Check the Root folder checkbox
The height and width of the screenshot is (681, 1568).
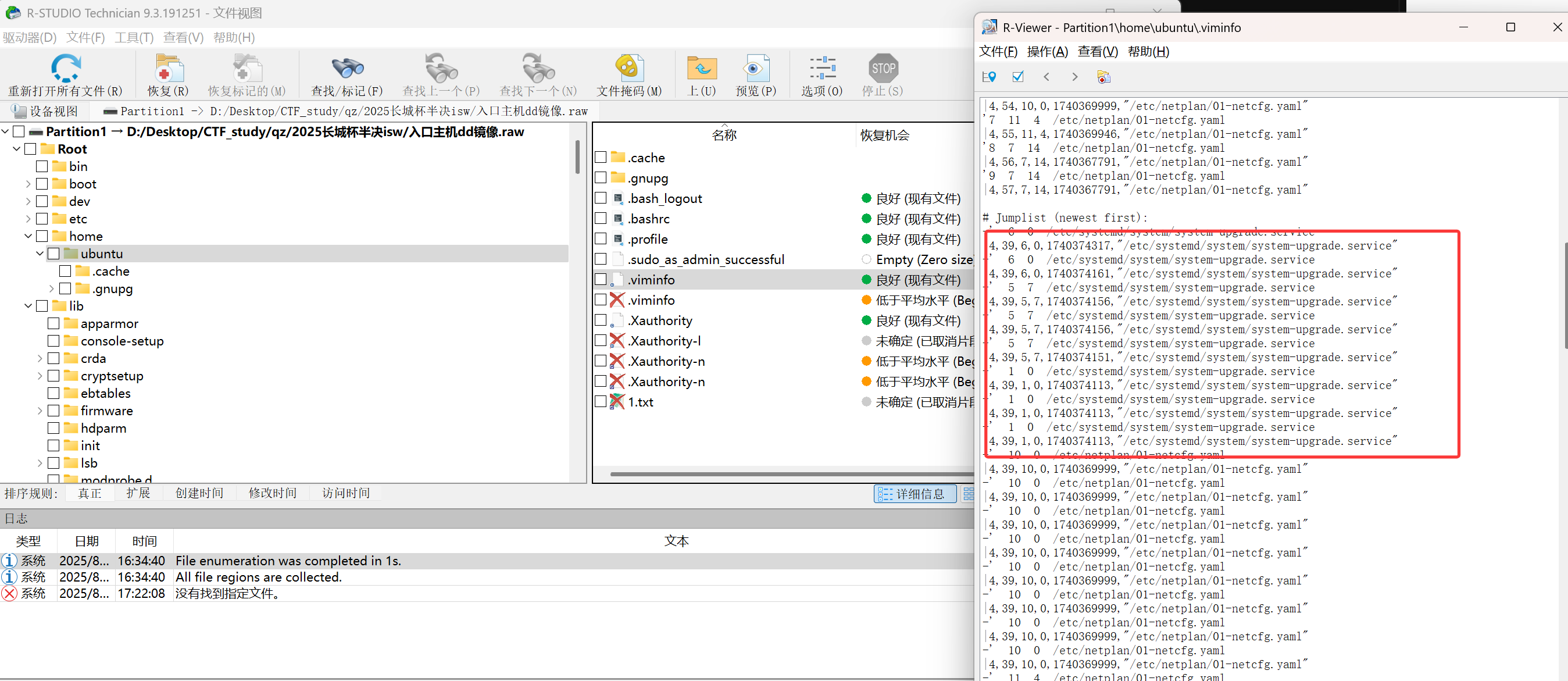pyautogui.click(x=30, y=149)
